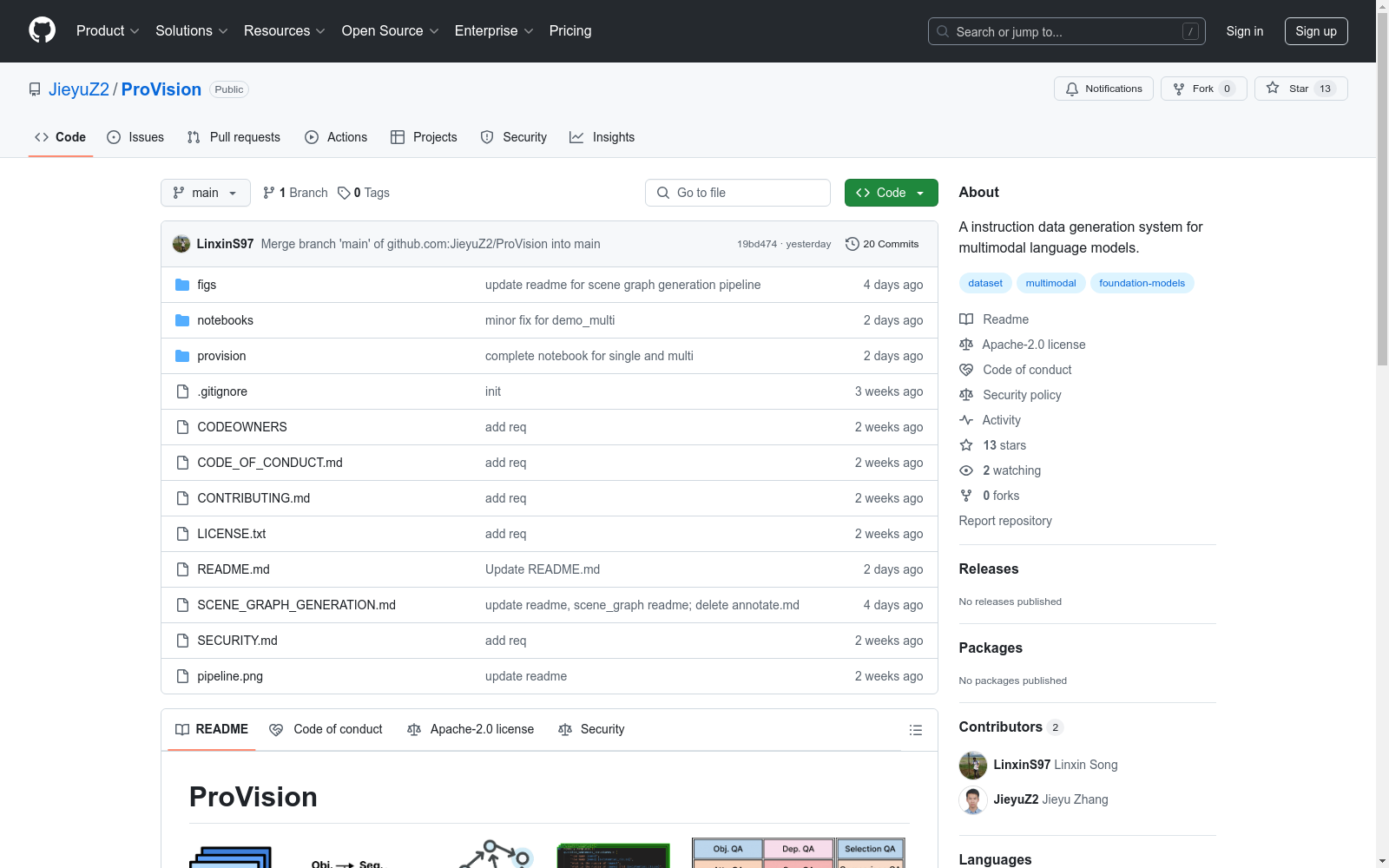Screen dimensions: 1389x868
Task: Click the Fork icon button
Action: tap(1179, 89)
